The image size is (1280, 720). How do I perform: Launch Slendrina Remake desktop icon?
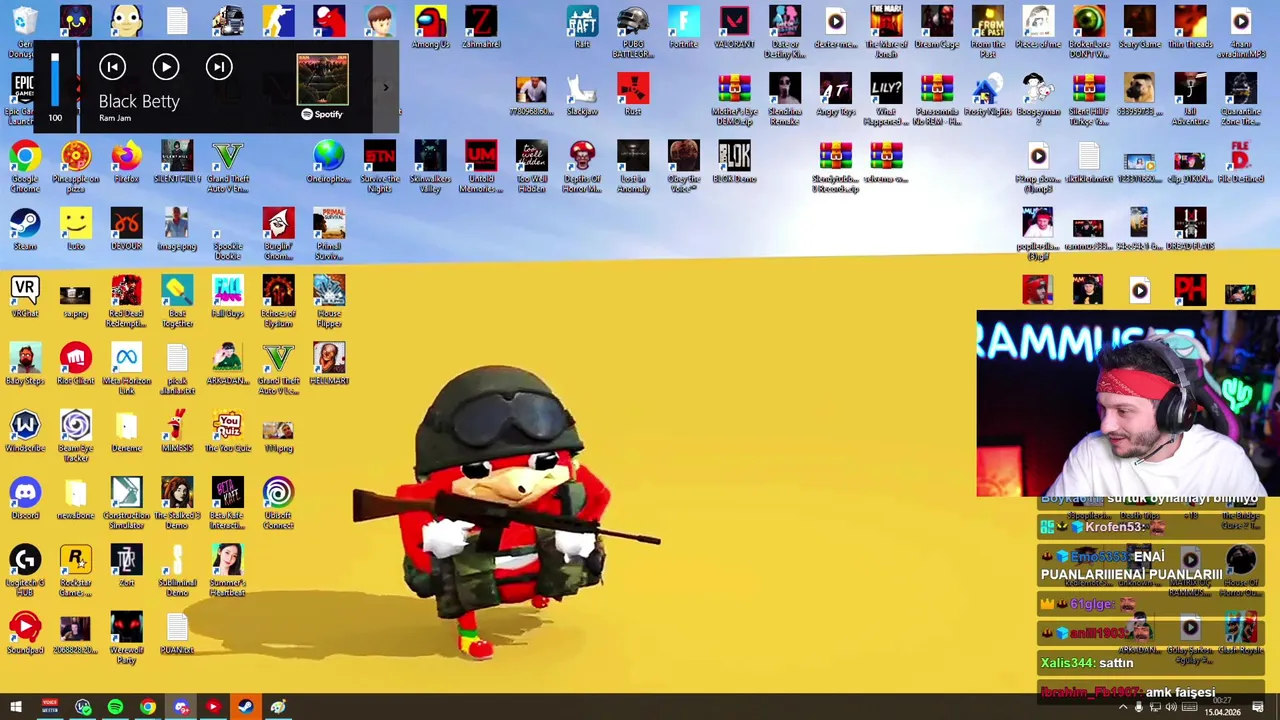[x=785, y=99]
